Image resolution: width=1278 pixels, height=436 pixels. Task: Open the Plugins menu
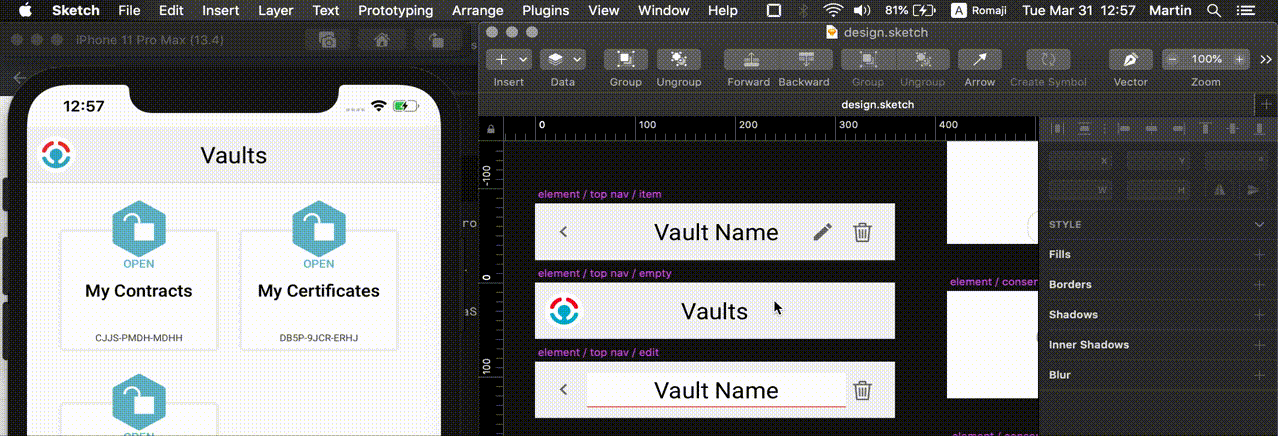pyautogui.click(x=546, y=11)
